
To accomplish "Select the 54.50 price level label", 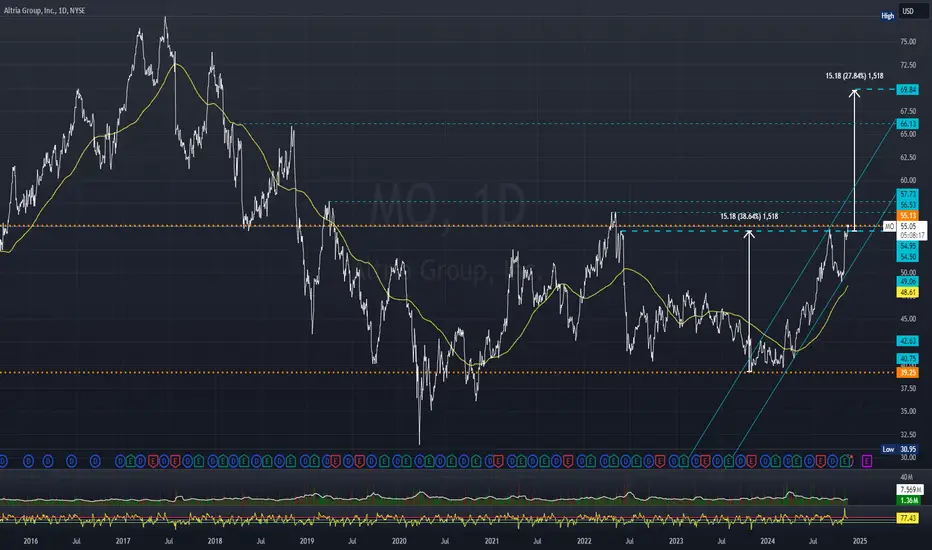I will (x=908, y=257).
